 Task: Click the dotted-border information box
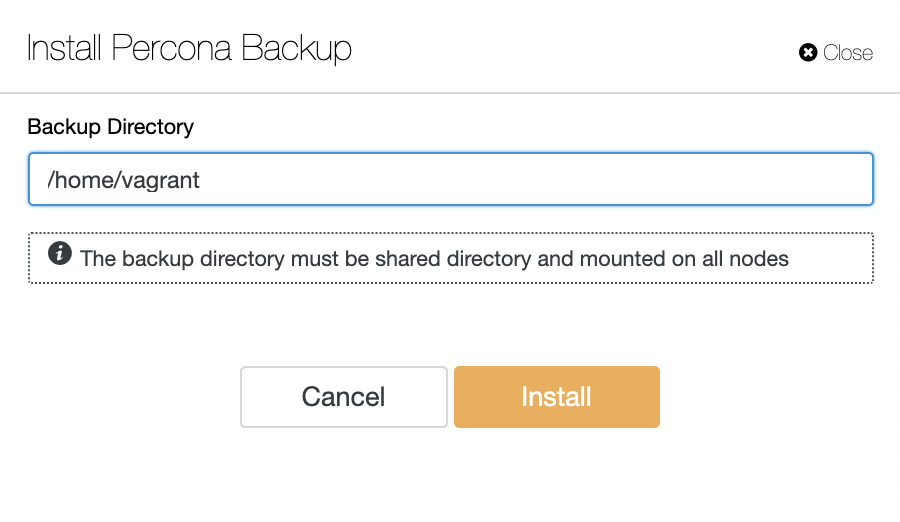(451, 258)
